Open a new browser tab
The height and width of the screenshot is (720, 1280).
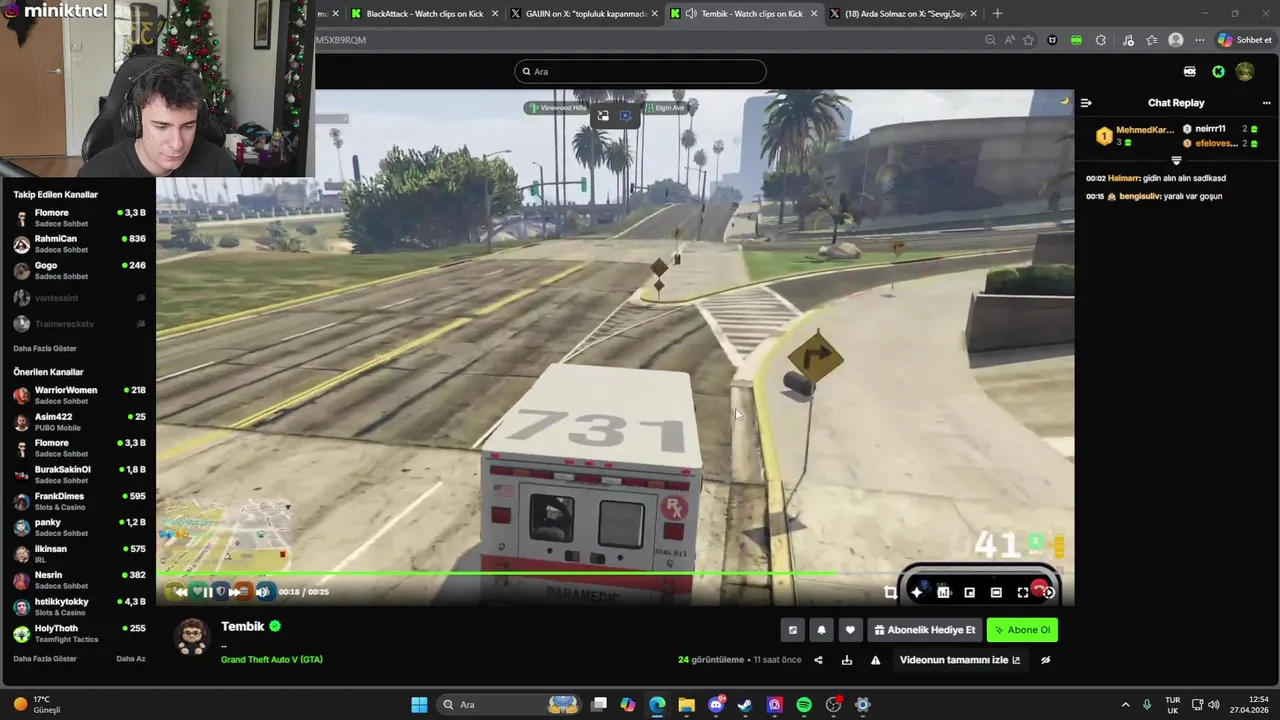[997, 14]
